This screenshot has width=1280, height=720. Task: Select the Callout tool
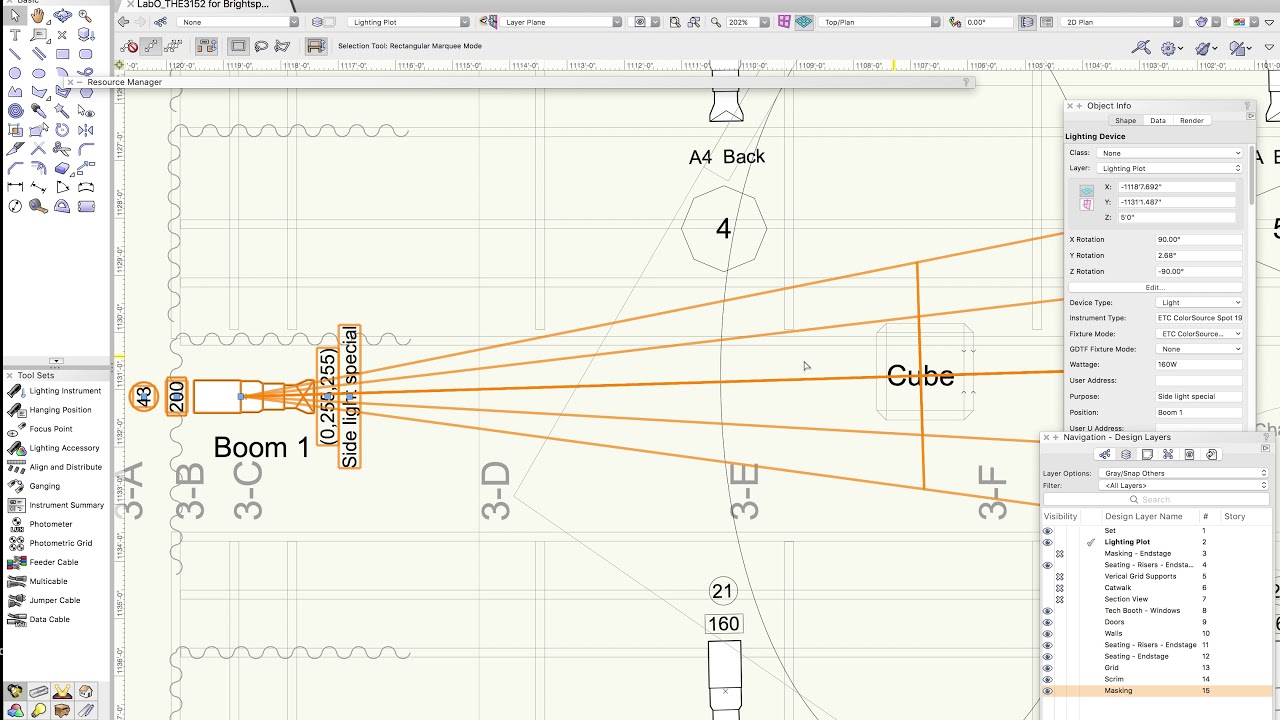point(38,35)
